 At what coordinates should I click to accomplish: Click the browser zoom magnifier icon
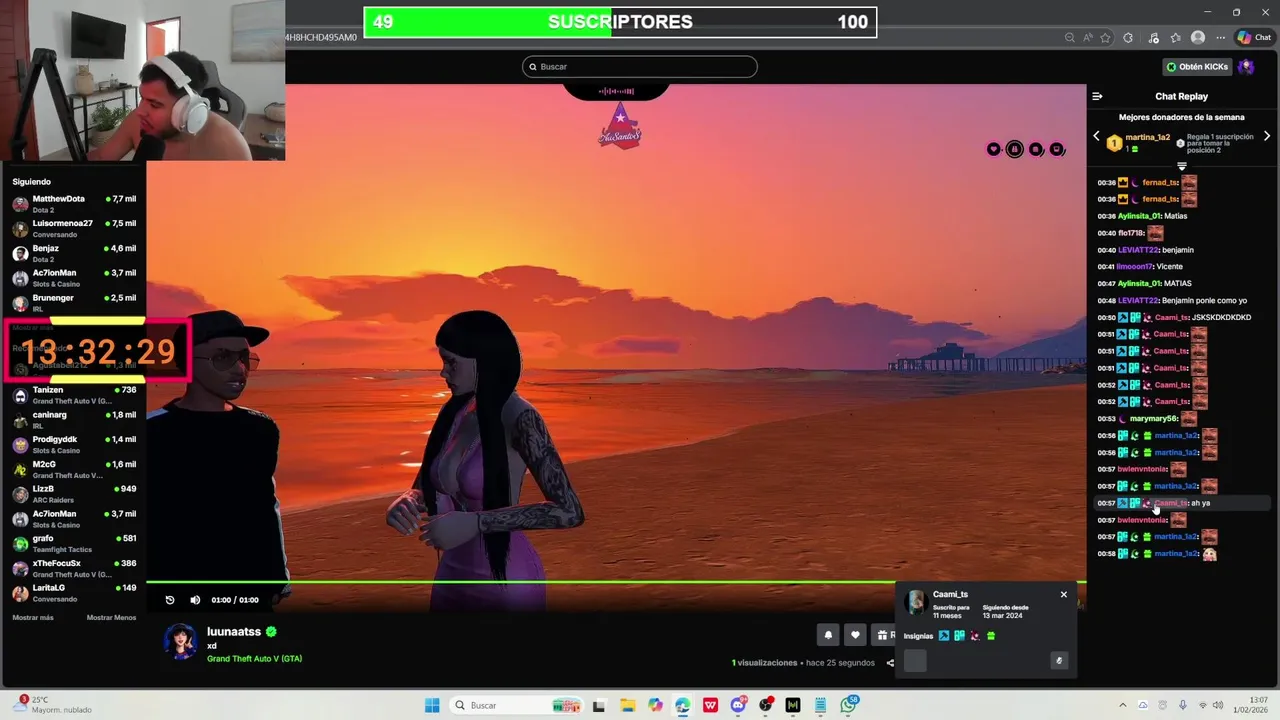click(x=1070, y=38)
